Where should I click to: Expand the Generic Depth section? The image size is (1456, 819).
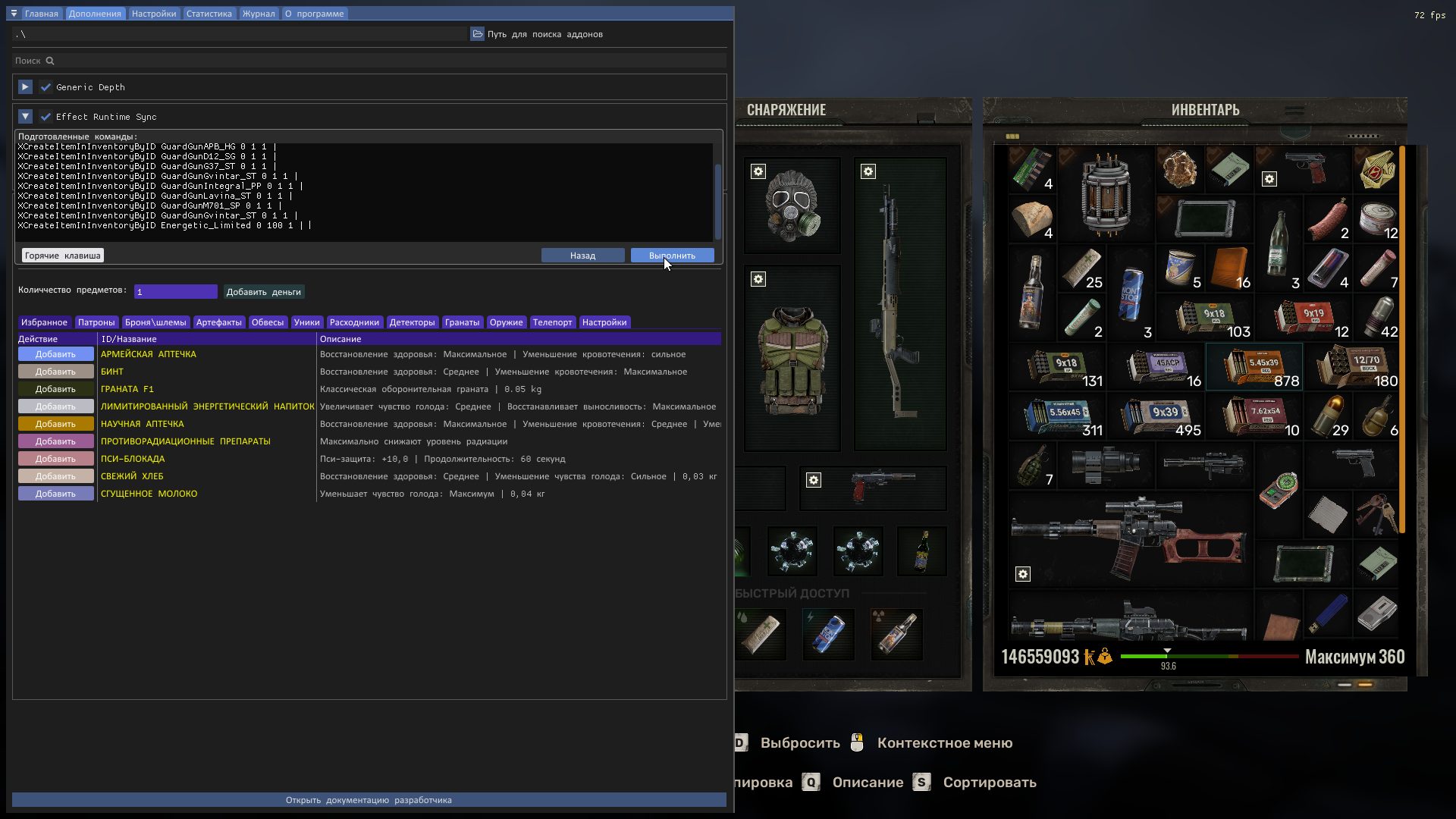(25, 86)
